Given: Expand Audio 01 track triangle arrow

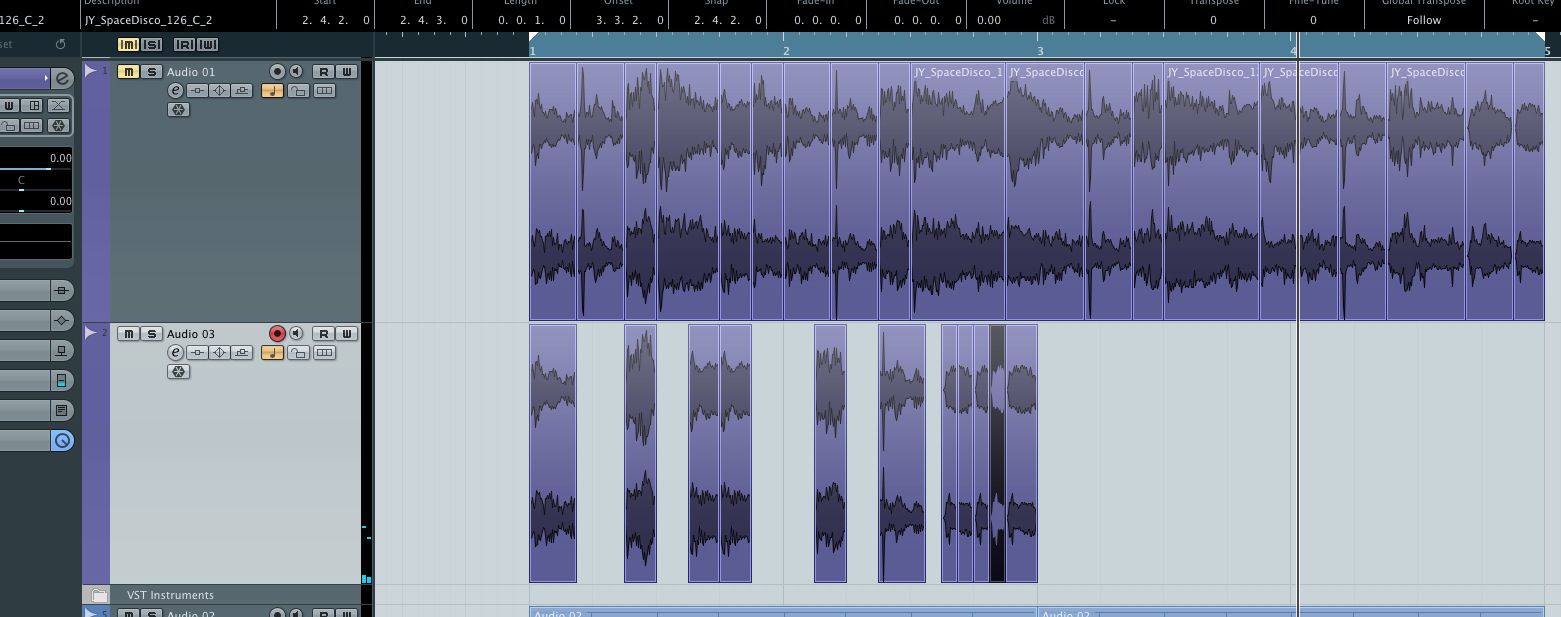Looking at the screenshot, I should pos(90,70).
